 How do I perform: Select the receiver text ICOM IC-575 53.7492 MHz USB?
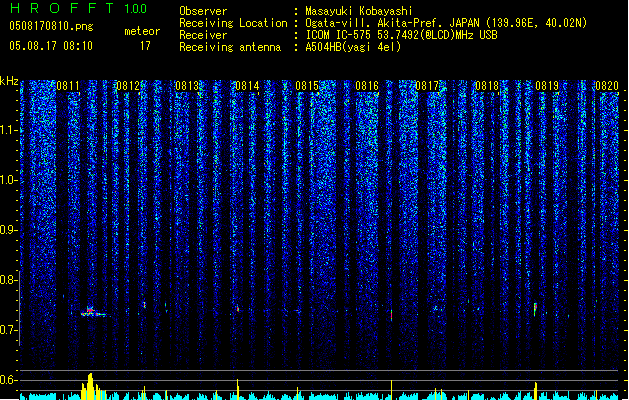point(401,35)
